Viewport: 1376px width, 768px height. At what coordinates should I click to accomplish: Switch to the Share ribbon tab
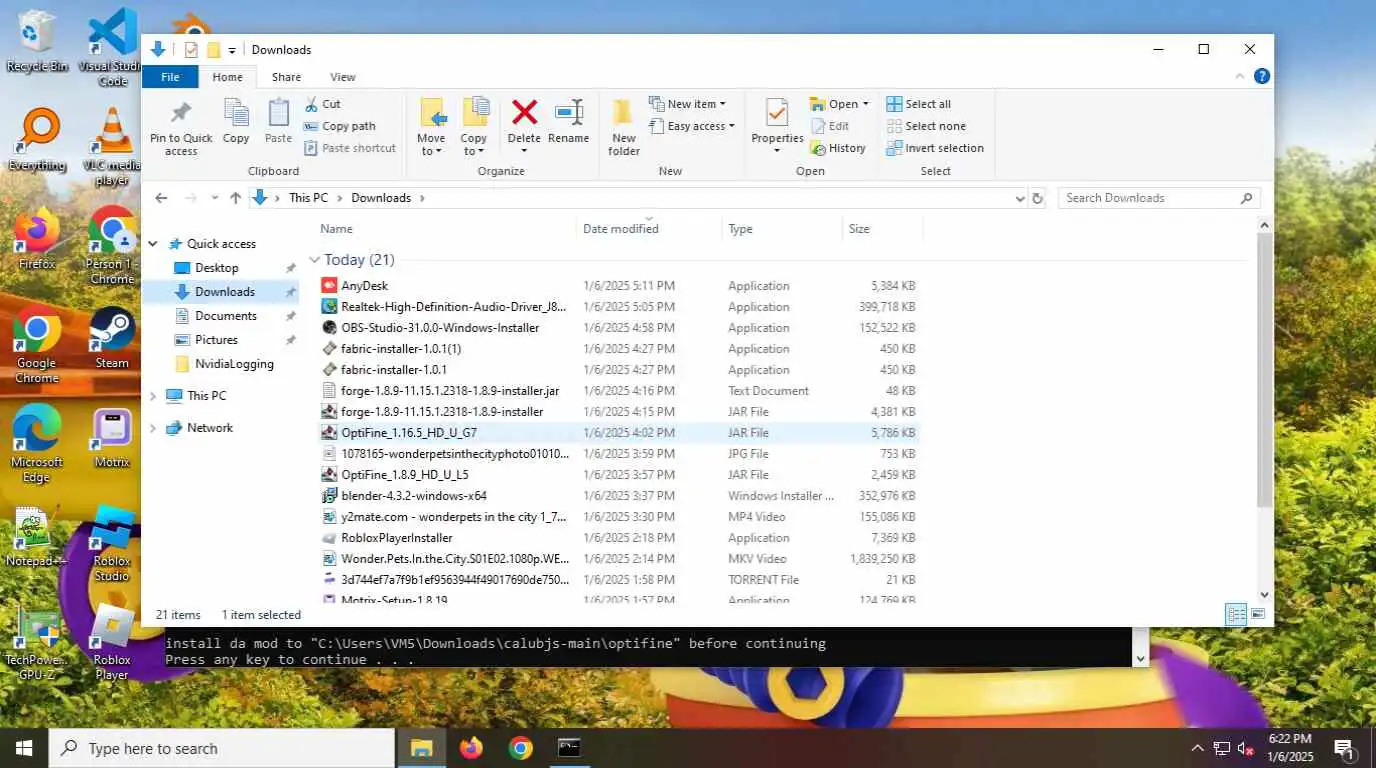pos(286,77)
